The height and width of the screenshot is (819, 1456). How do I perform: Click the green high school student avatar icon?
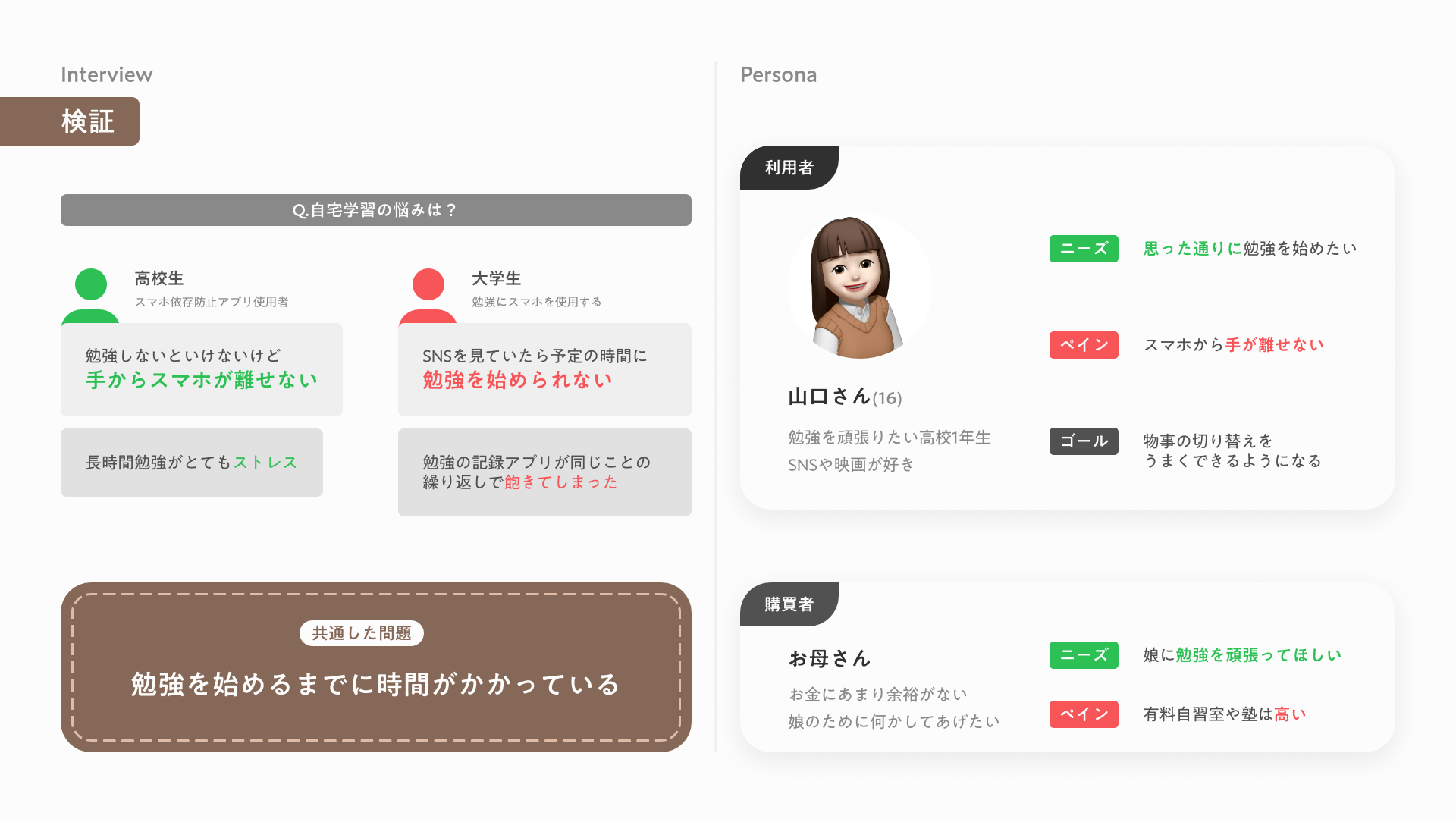[91, 294]
